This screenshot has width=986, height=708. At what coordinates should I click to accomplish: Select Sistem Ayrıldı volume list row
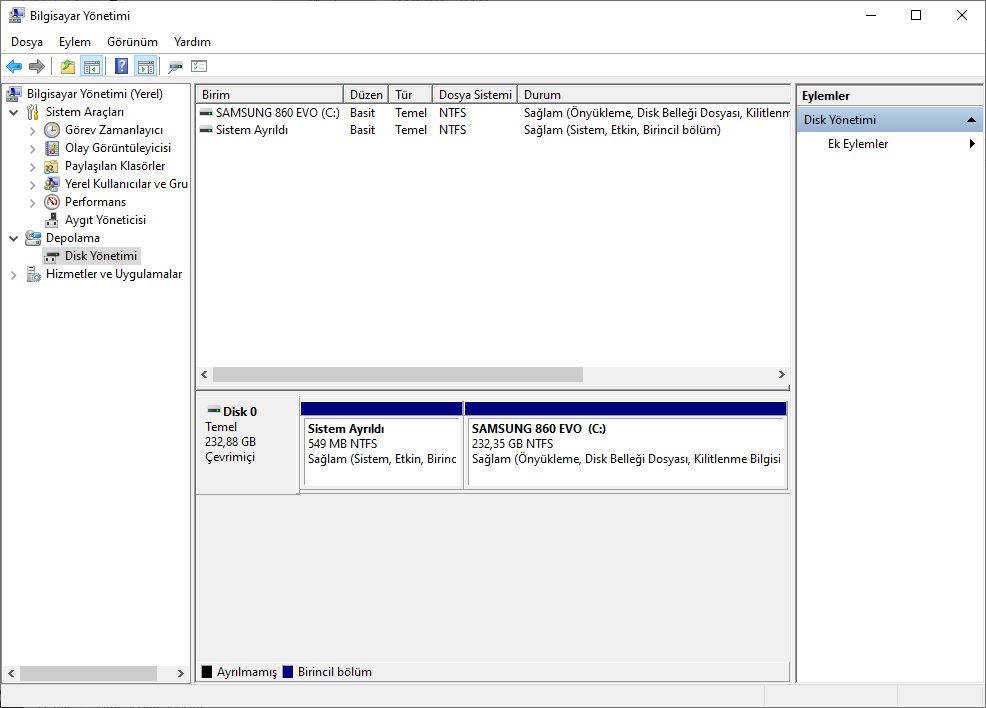point(493,130)
